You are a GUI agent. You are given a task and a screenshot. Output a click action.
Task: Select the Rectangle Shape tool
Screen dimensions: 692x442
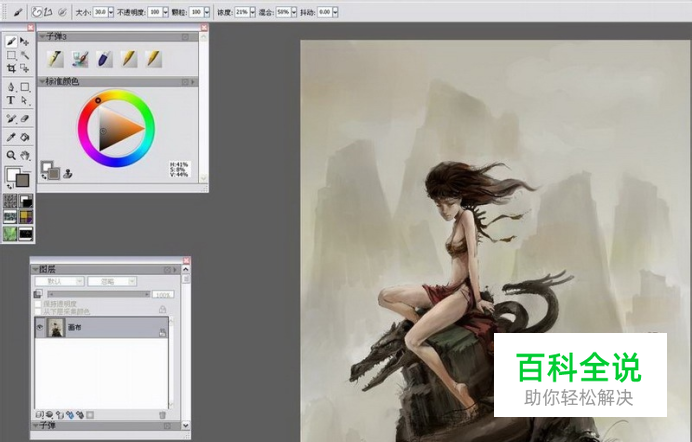click(25, 87)
